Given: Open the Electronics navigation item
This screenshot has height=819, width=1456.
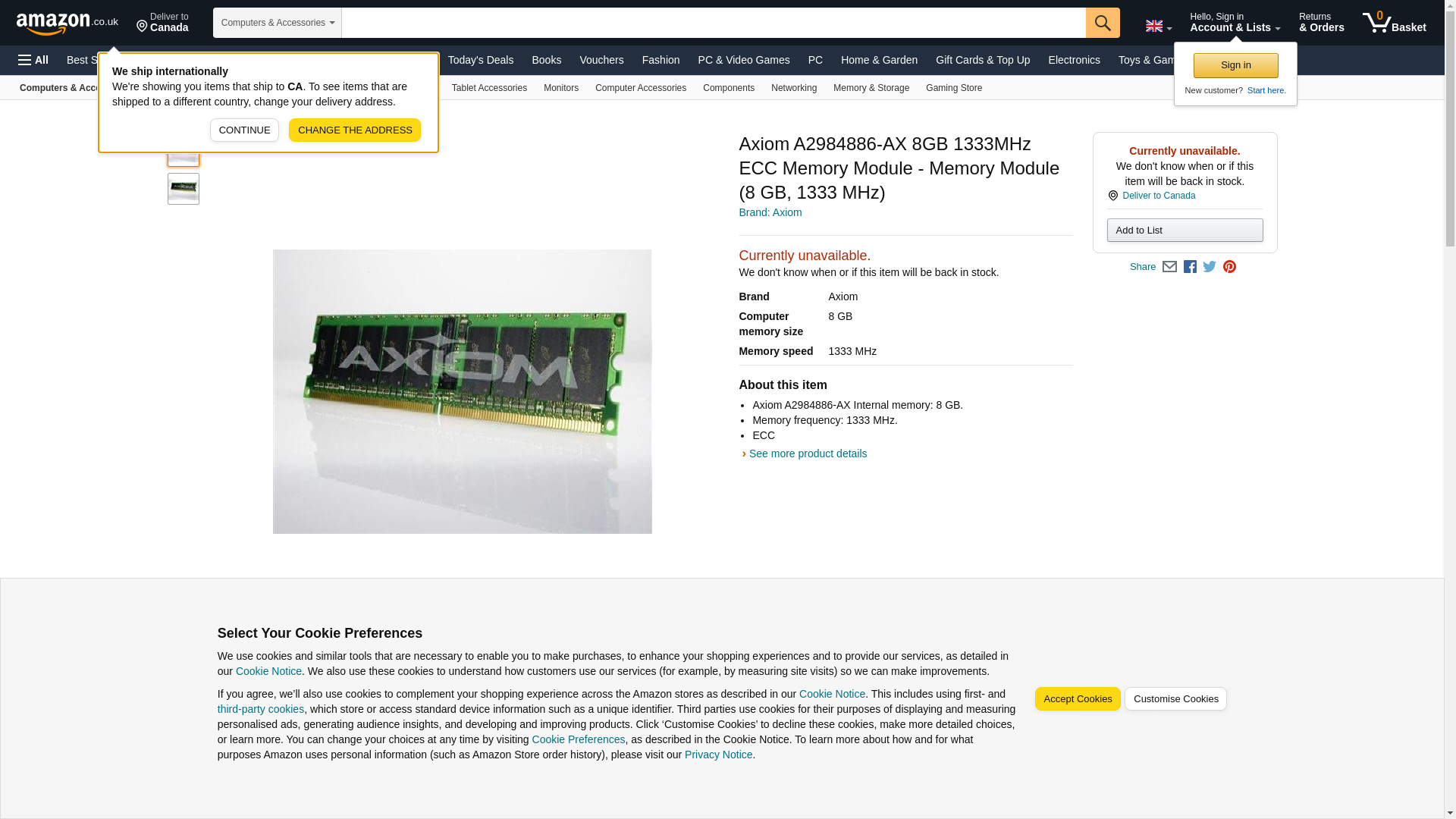Looking at the screenshot, I should tap(1074, 60).
